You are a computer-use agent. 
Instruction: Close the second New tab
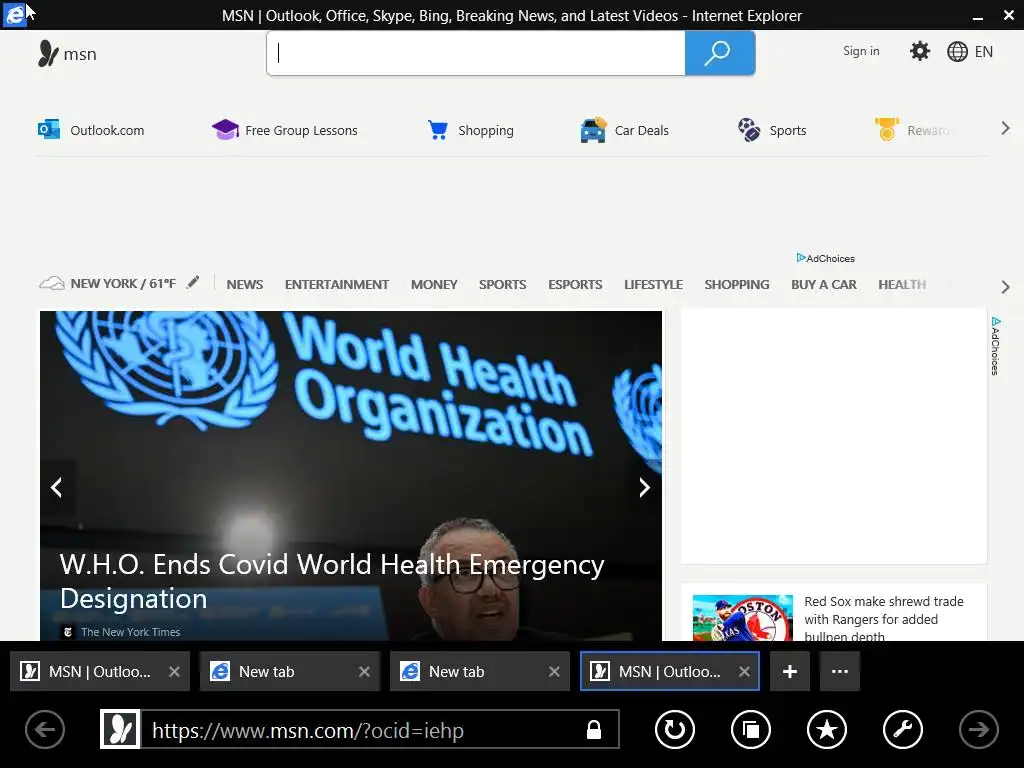click(x=554, y=671)
